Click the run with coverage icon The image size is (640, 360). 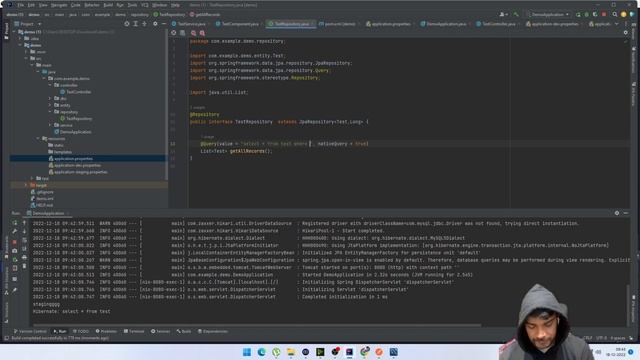[x=595, y=14]
